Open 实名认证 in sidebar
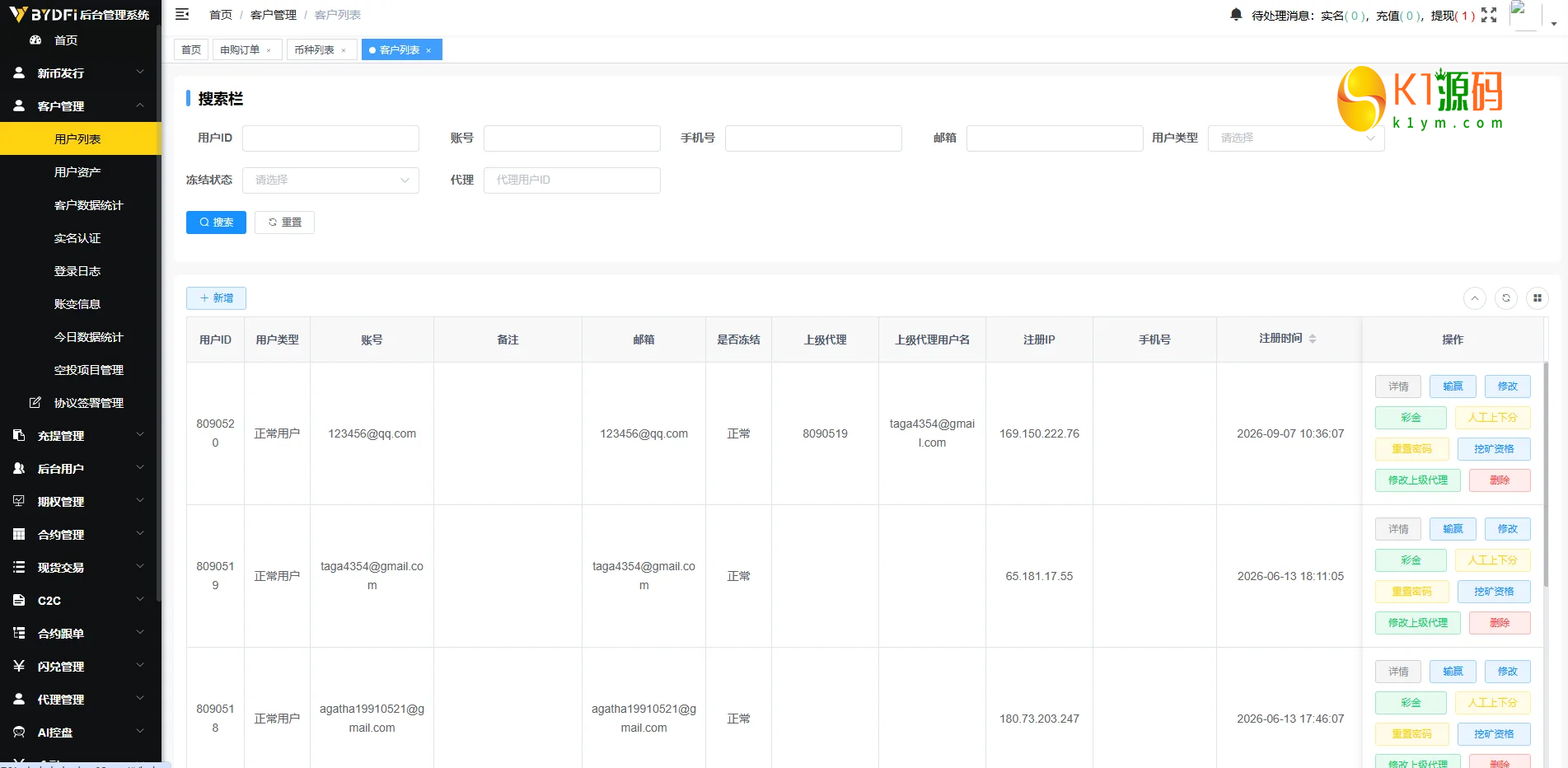Viewport: 1568px width, 768px height. point(81,237)
